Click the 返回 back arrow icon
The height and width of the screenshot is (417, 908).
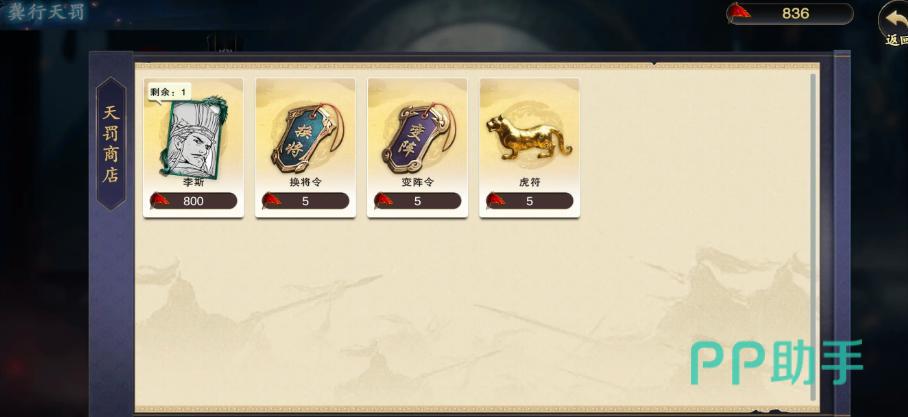point(894,23)
